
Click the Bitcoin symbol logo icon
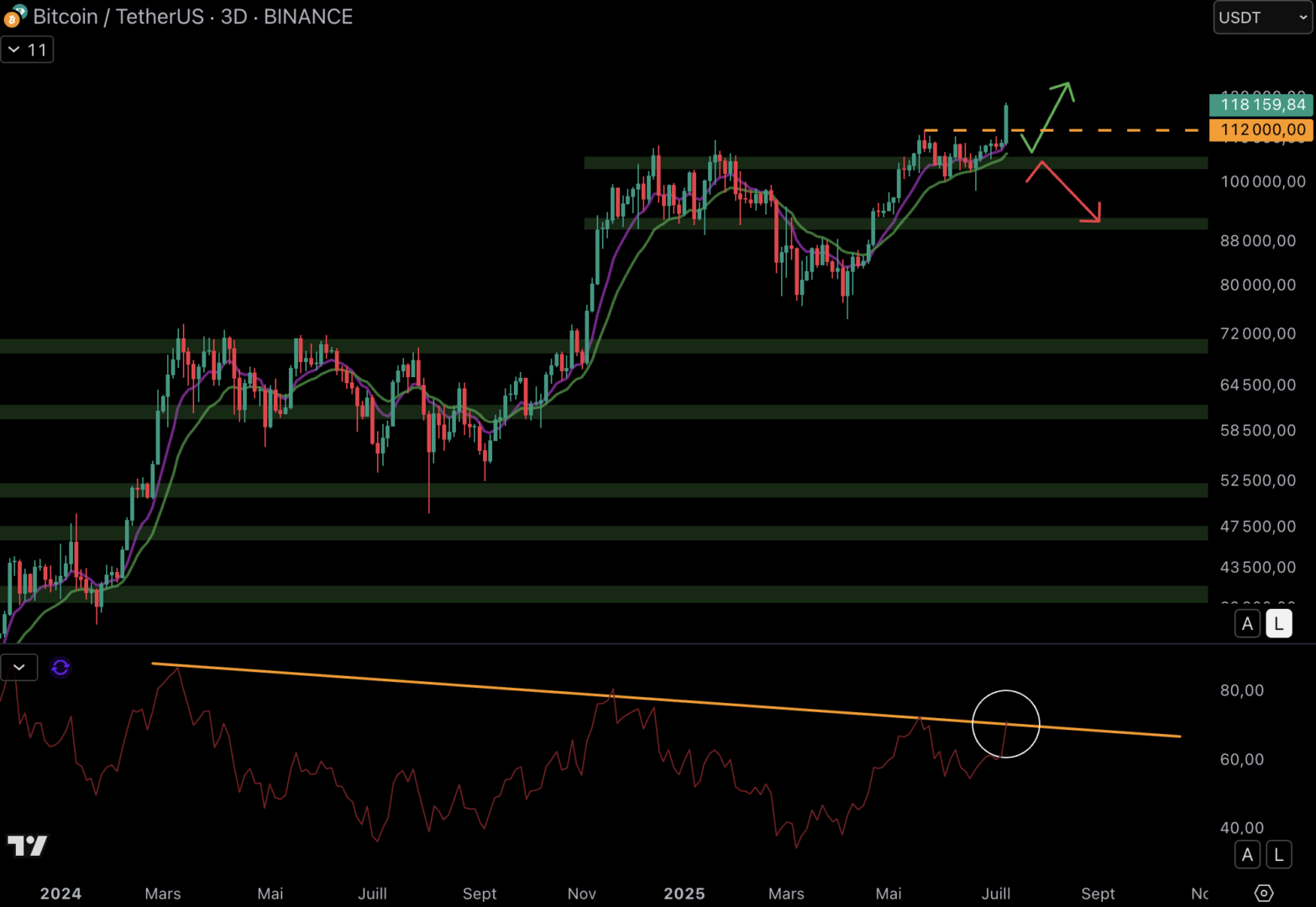point(14,16)
